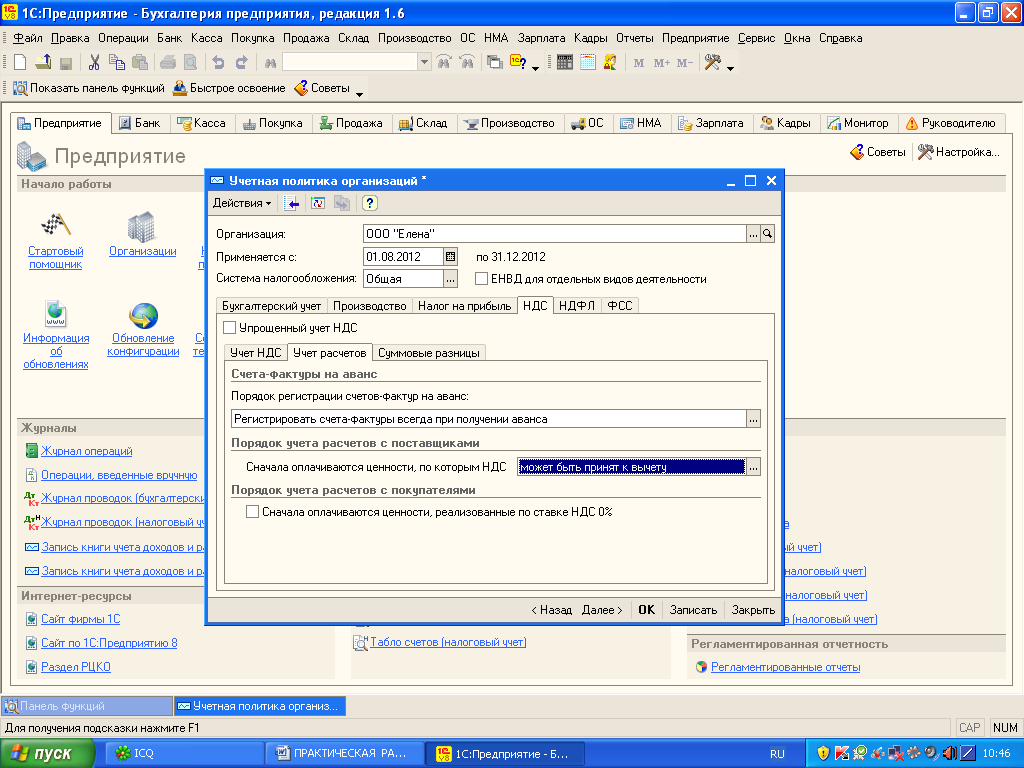Click the Организация input field
The width and height of the screenshot is (1024, 768).
point(554,233)
